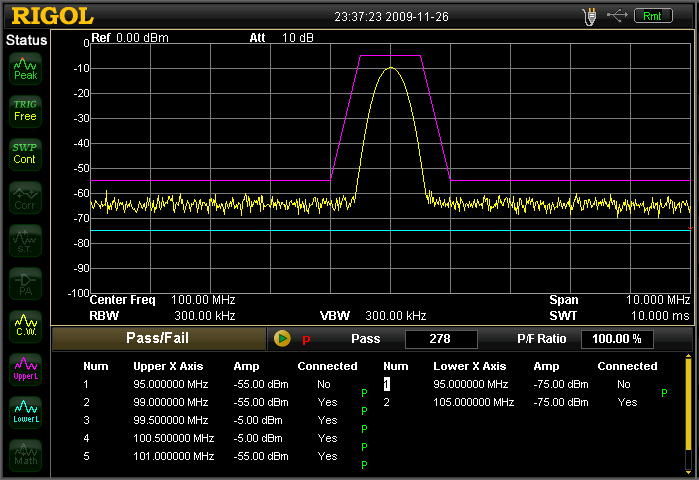Select the Pass count field showing 278
This screenshot has height=480, width=699.
[x=441, y=339]
